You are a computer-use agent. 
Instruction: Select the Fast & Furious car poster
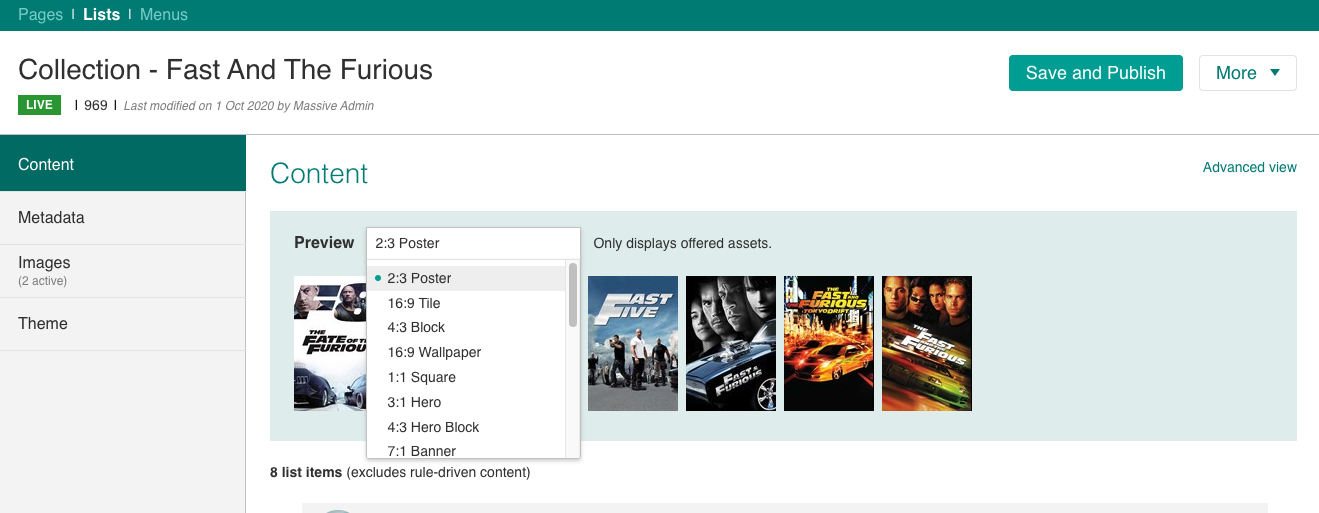[731, 343]
